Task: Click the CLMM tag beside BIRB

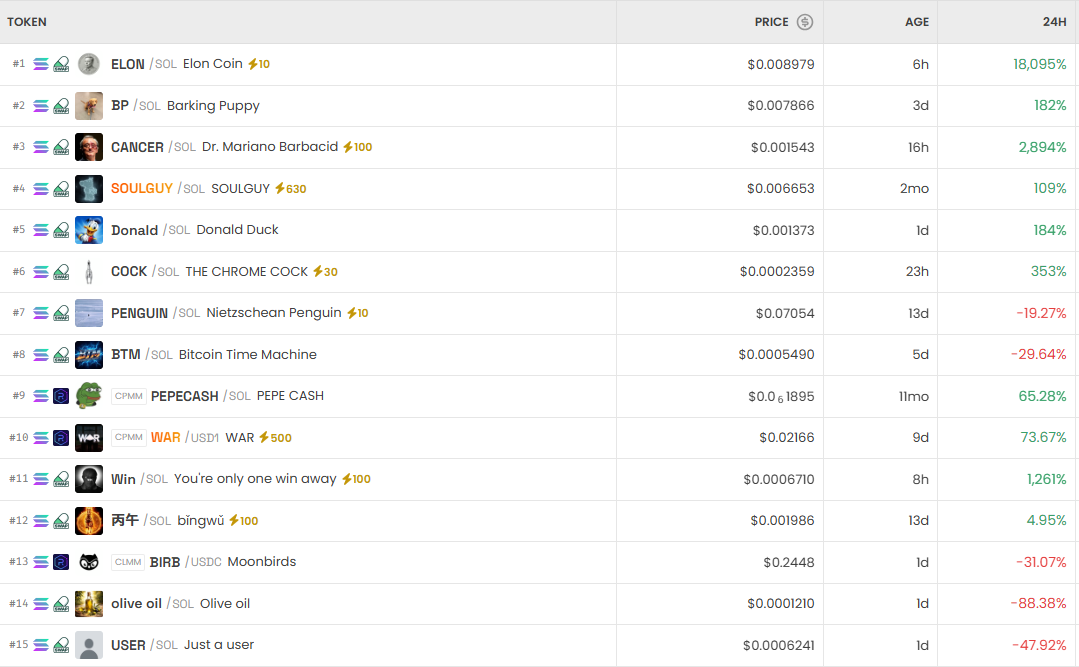Action: 129,562
